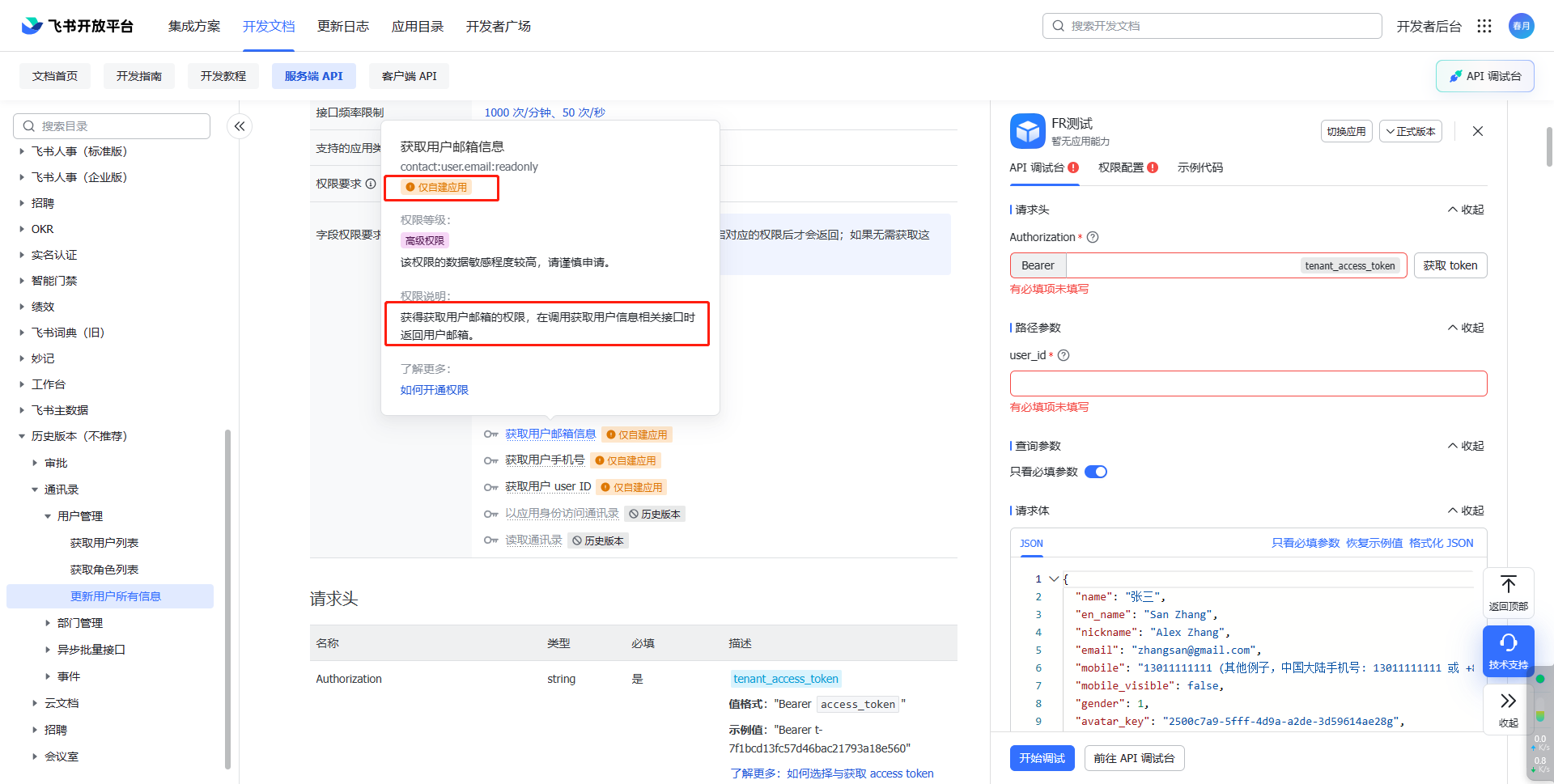1554x784 pixels.
Task: Click the 获取 token button
Action: [1450, 265]
